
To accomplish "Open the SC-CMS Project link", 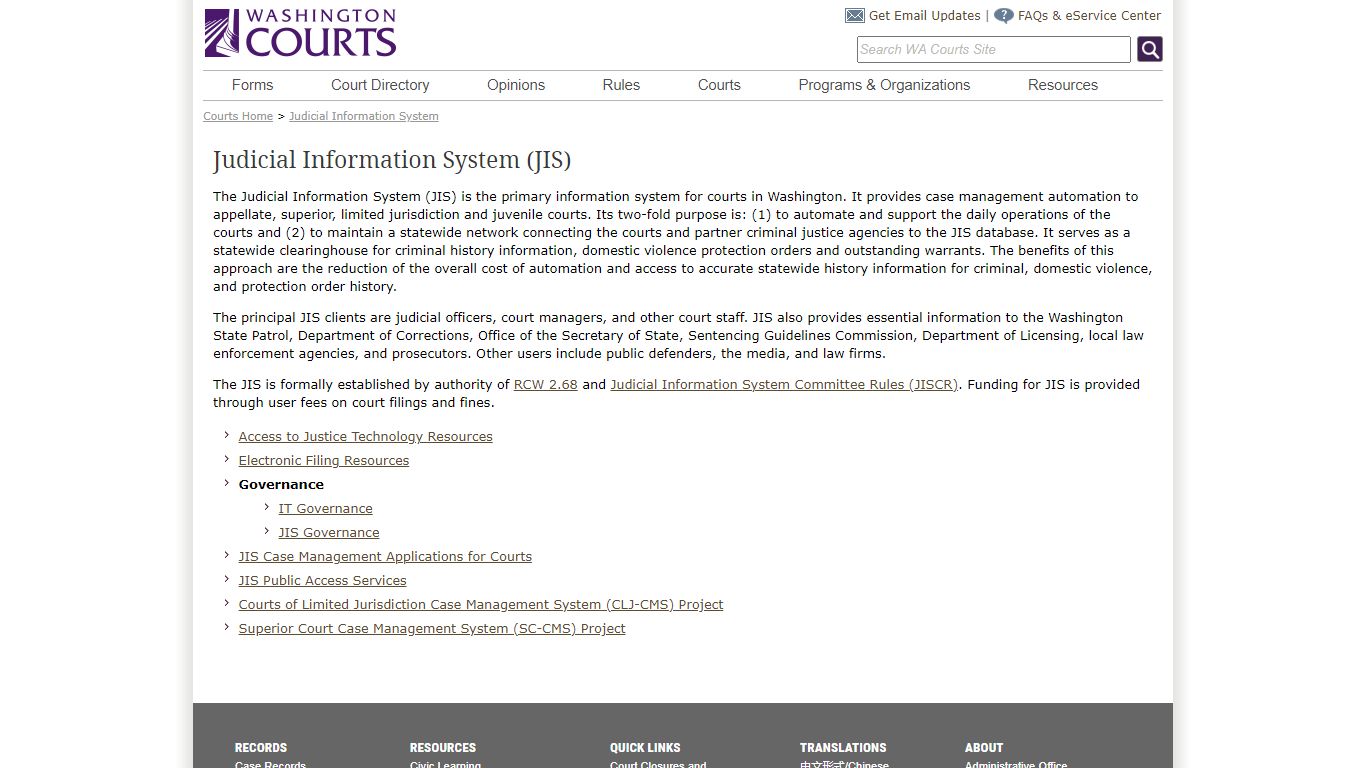I will [432, 628].
